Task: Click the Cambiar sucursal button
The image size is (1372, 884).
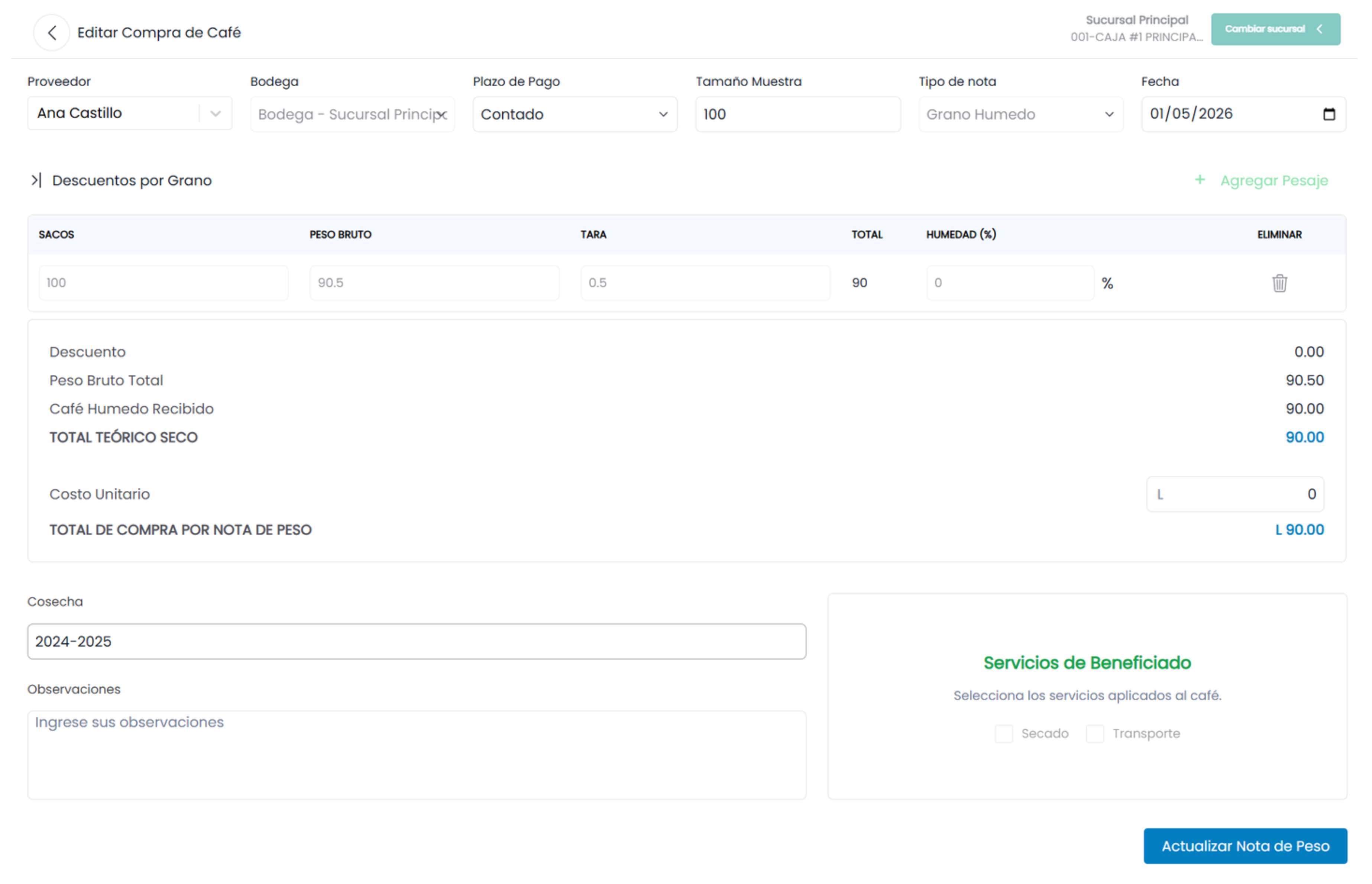Action: pos(1275,29)
